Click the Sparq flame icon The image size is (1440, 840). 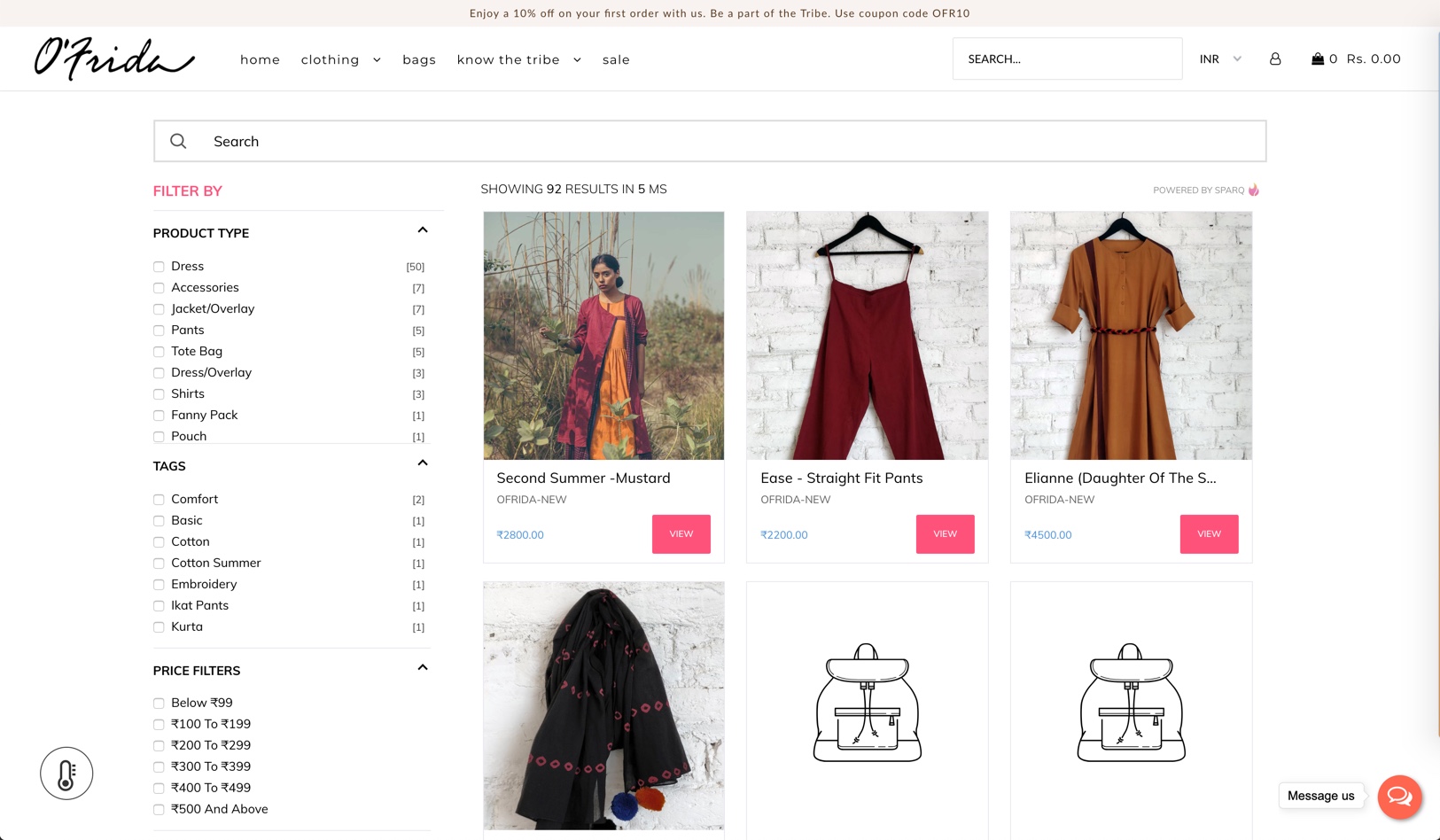tap(1254, 190)
